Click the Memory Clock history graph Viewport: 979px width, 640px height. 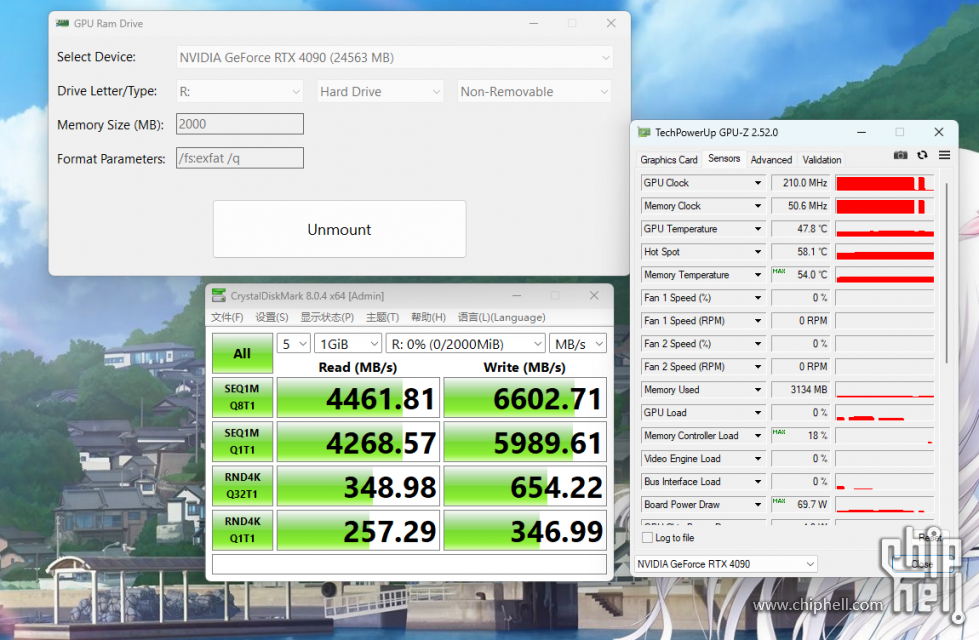pos(885,206)
